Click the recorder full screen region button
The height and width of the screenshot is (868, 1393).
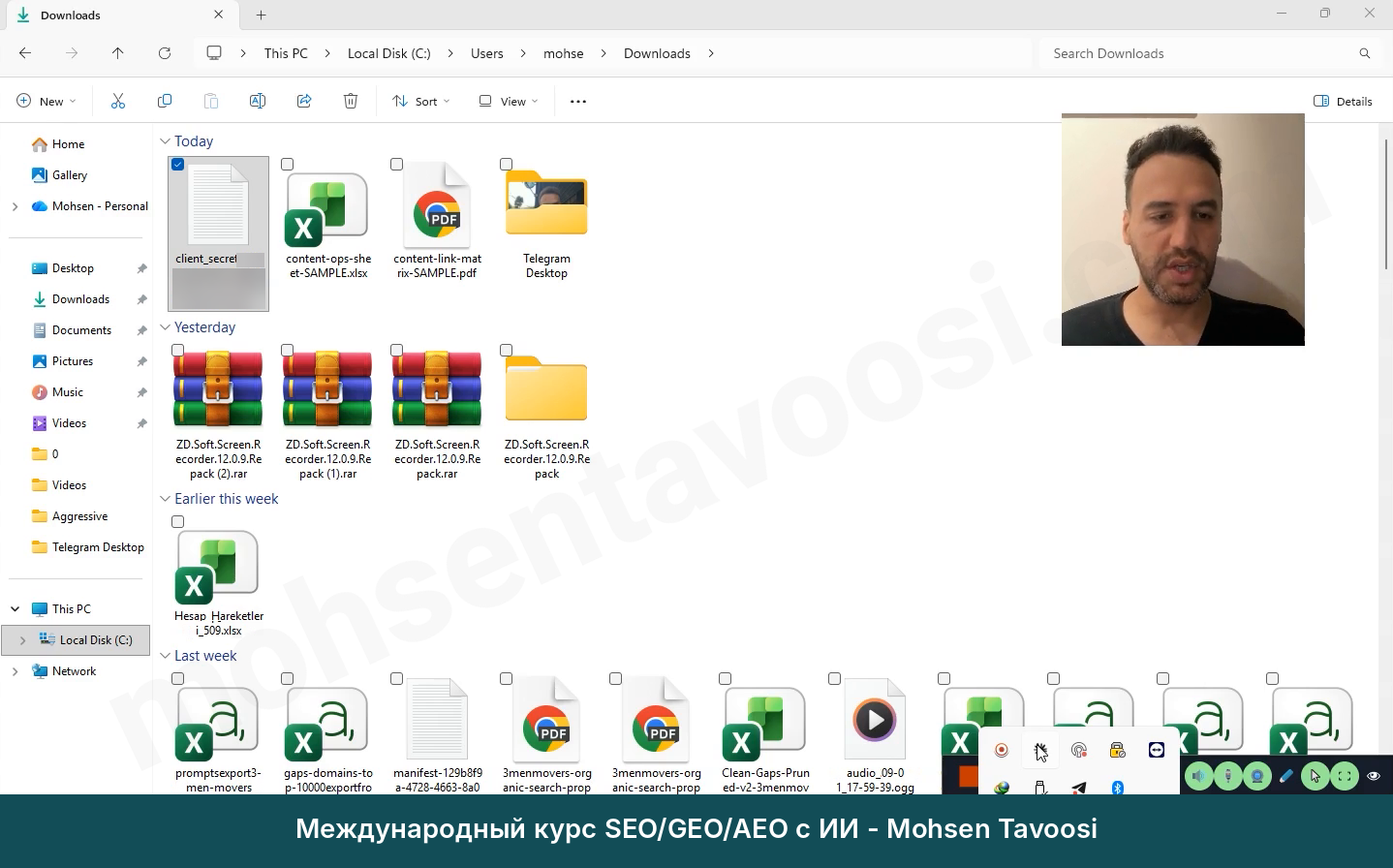(x=1345, y=776)
